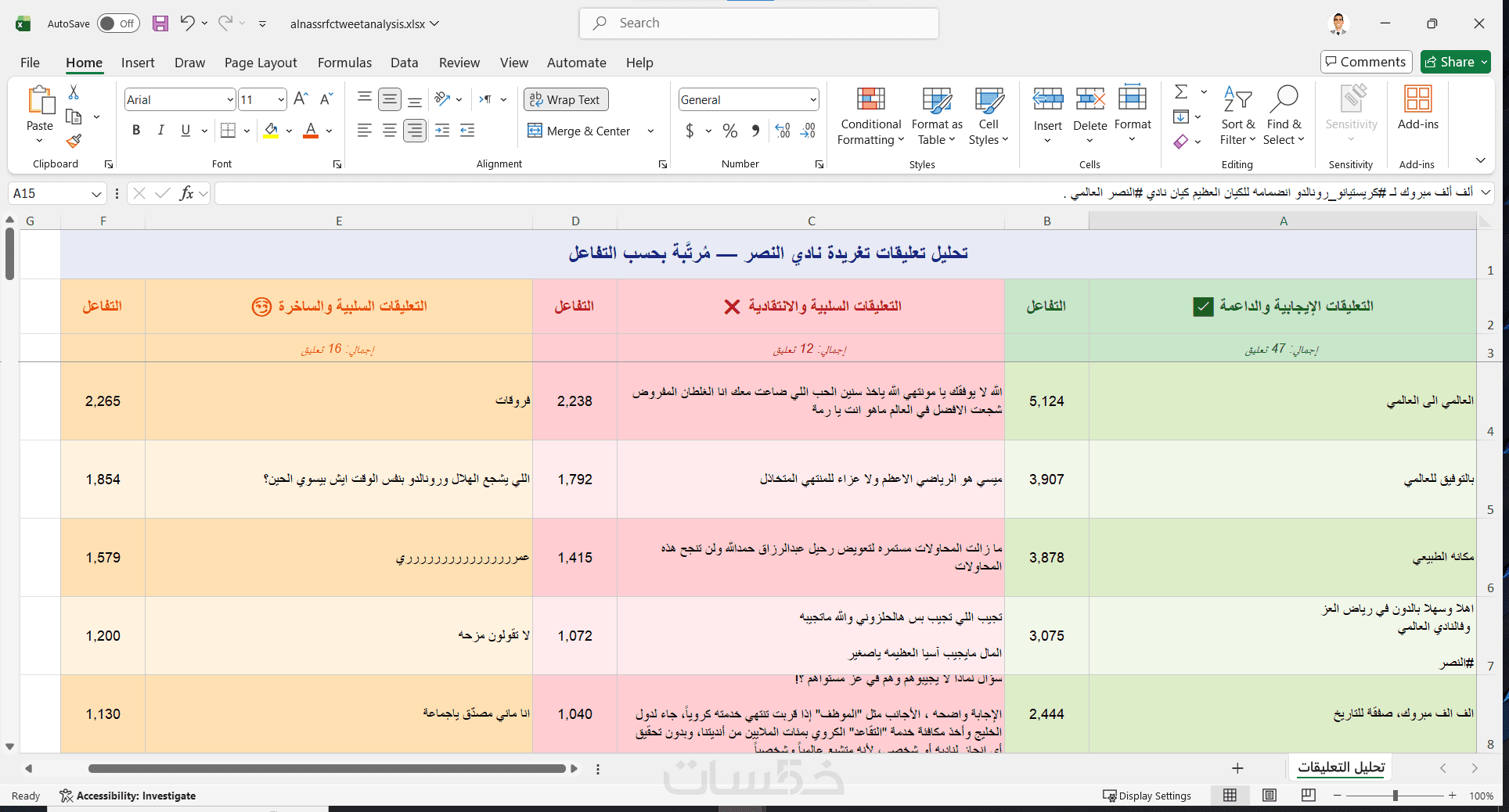Image resolution: width=1509 pixels, height=812 pixels.
Task: Open the General number format dropdown
Action: point(813,99)
